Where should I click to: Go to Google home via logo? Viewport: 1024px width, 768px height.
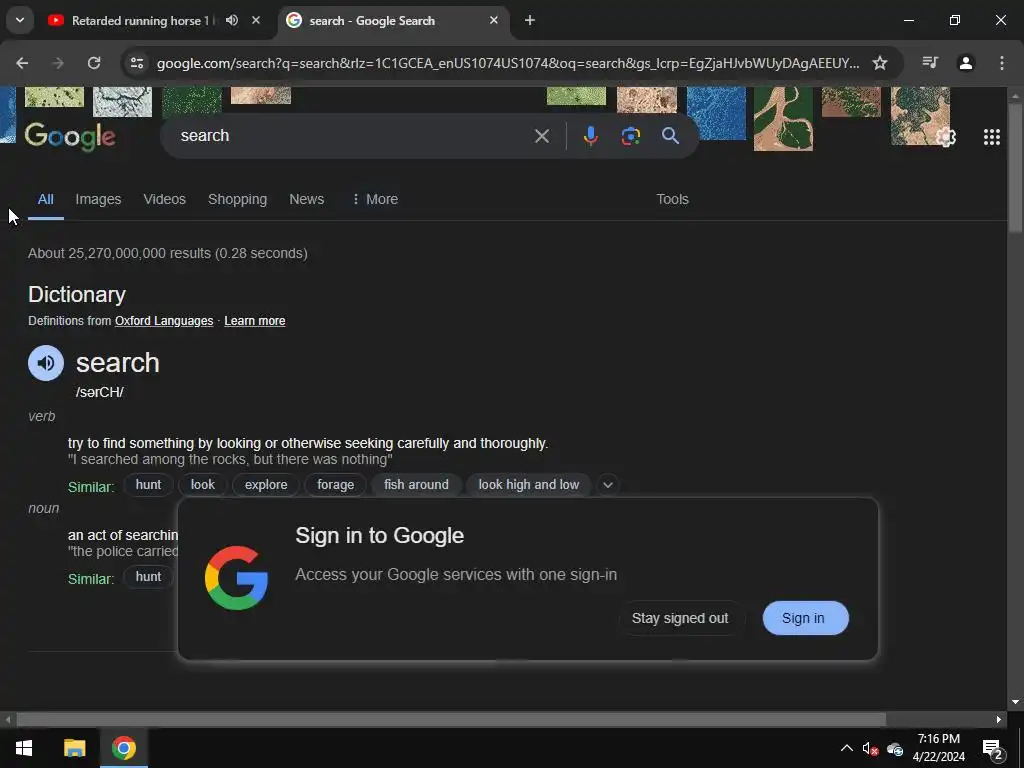[70, 136]
